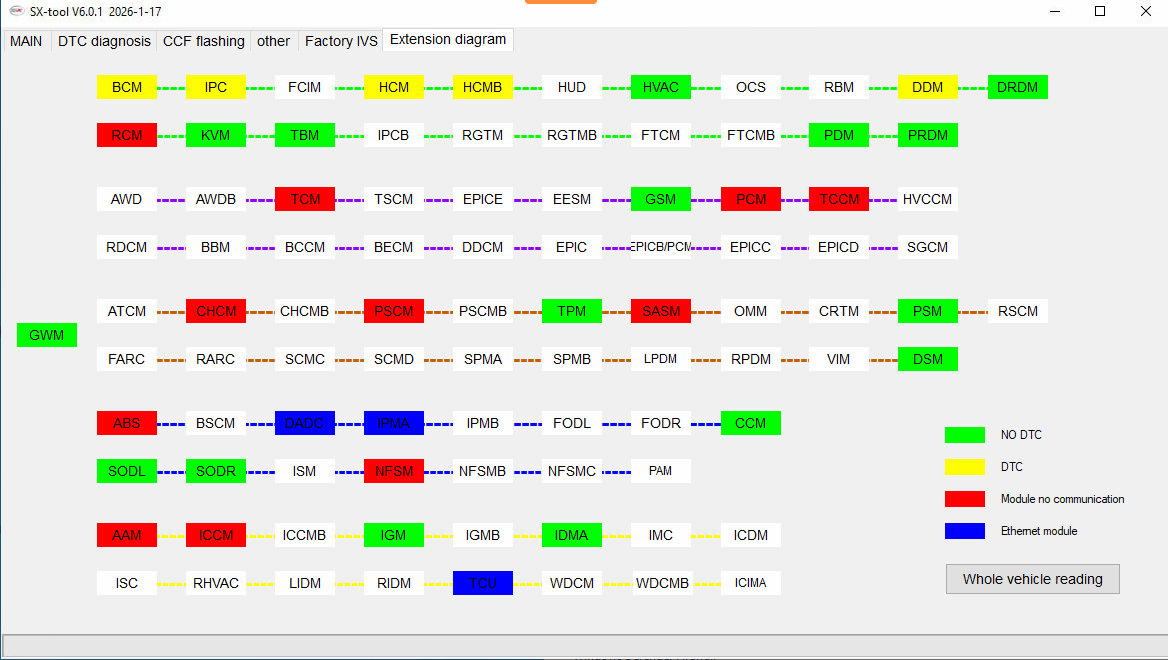Select the green HVAC module
The height and width of the screenshot is (660, 1168).
click(661, 87)
